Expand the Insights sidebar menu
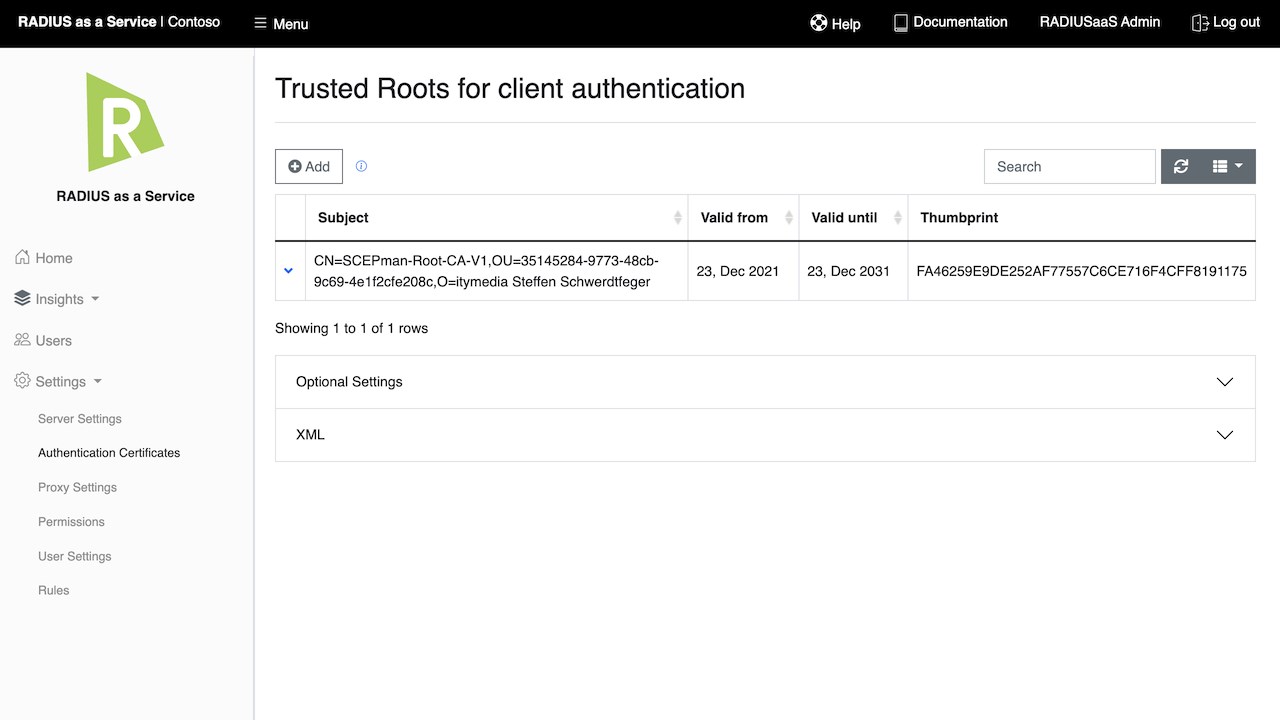Screen dimensions: 1280x720 click(59, 299)
